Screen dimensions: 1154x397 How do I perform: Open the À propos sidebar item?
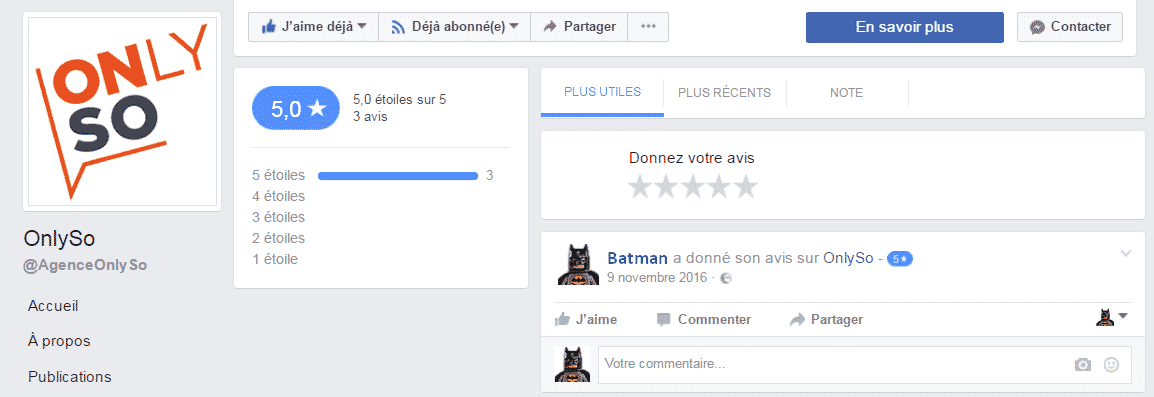click(60, 341)
